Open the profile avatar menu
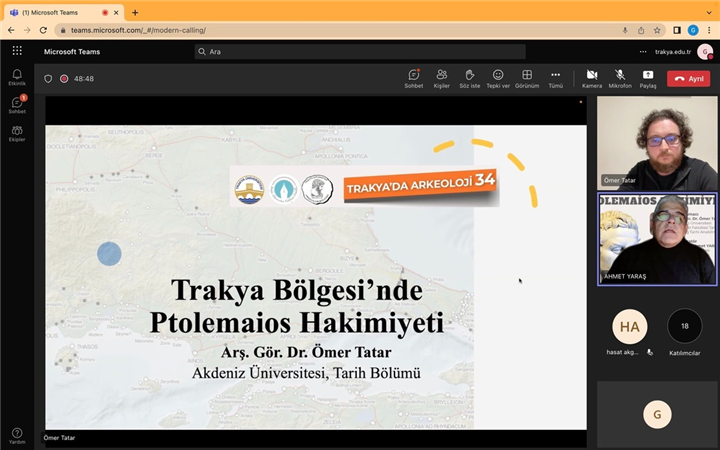This screenshot has height=450, width=720. pyautogui.click(x=705, y=51)
